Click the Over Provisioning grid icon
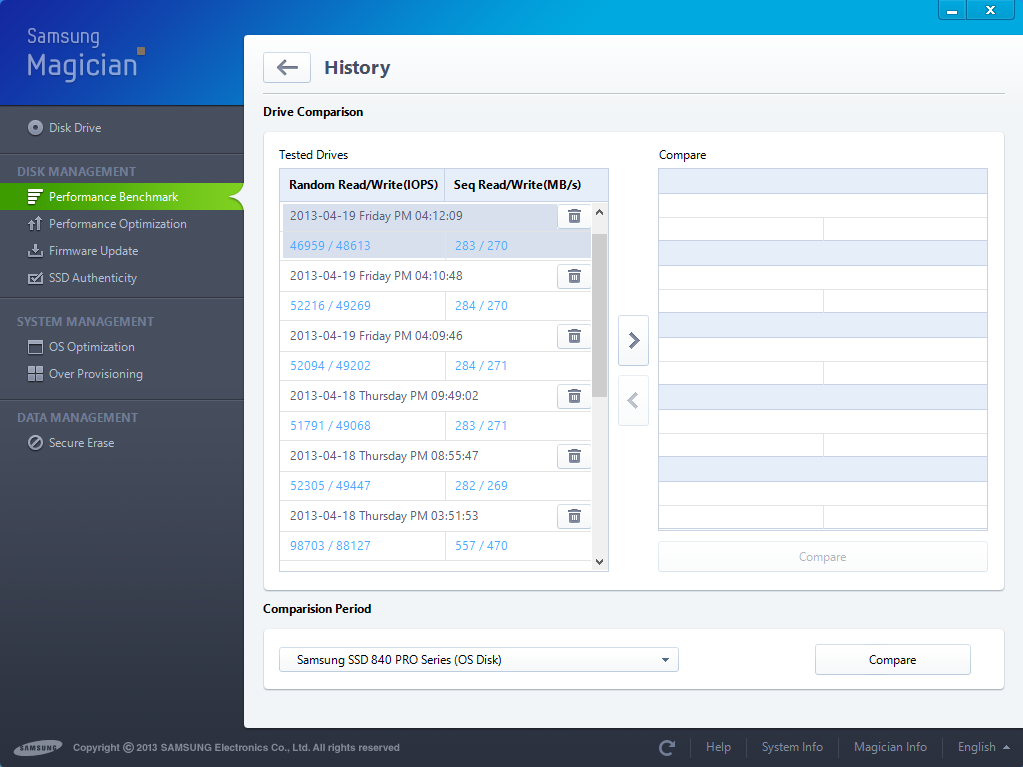 pyautogui.click(x=35, y=374)
